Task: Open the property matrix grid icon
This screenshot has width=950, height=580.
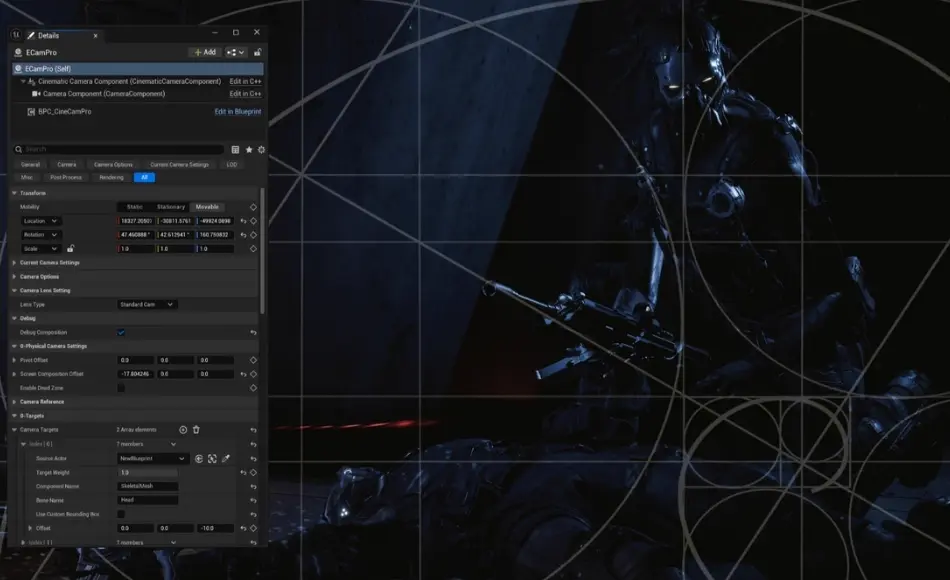Action: point(235,150)
